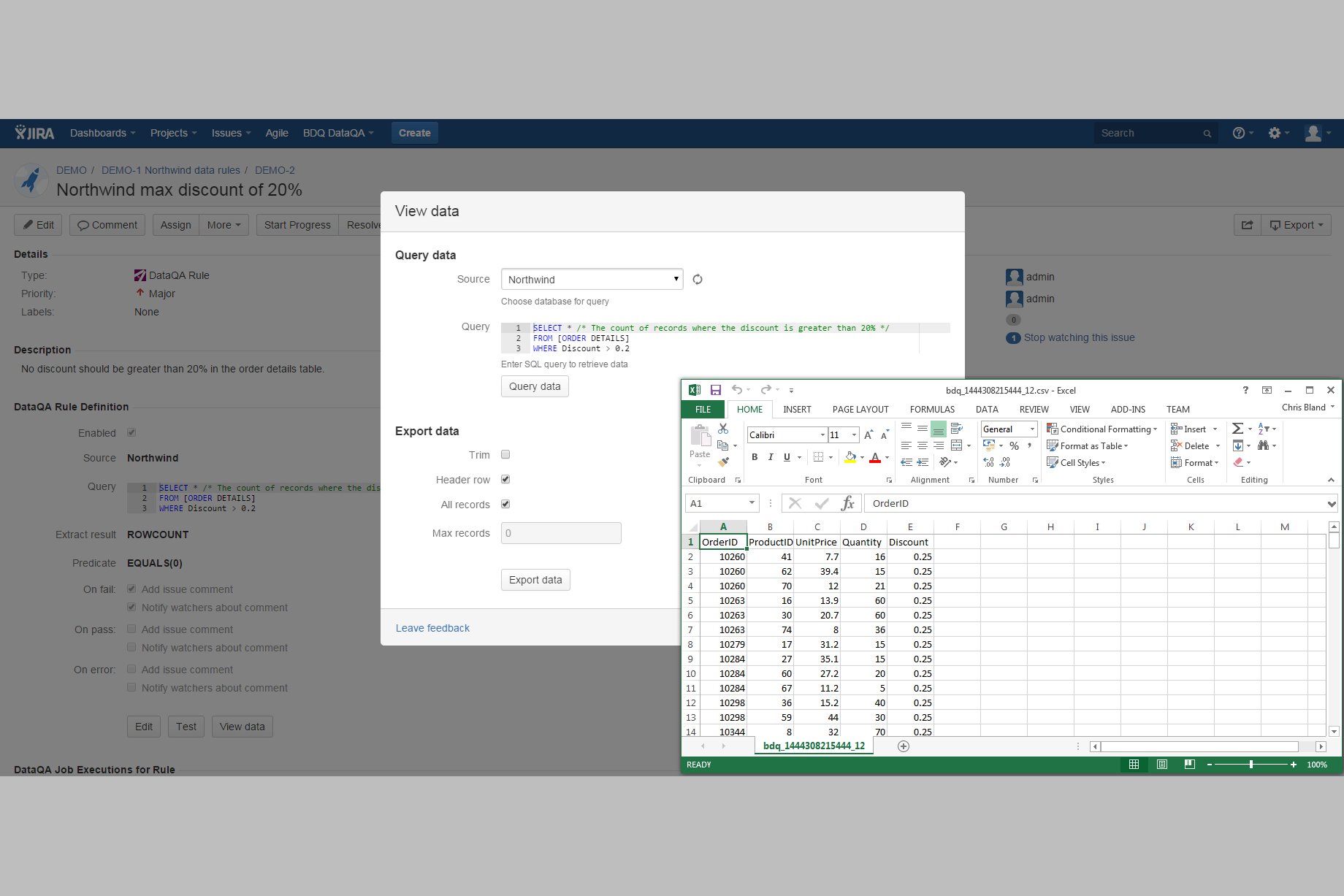1344x896 pixels.
Task: Enable On pass Notify watchers checkbox
Action: click(x=131, y=647)
